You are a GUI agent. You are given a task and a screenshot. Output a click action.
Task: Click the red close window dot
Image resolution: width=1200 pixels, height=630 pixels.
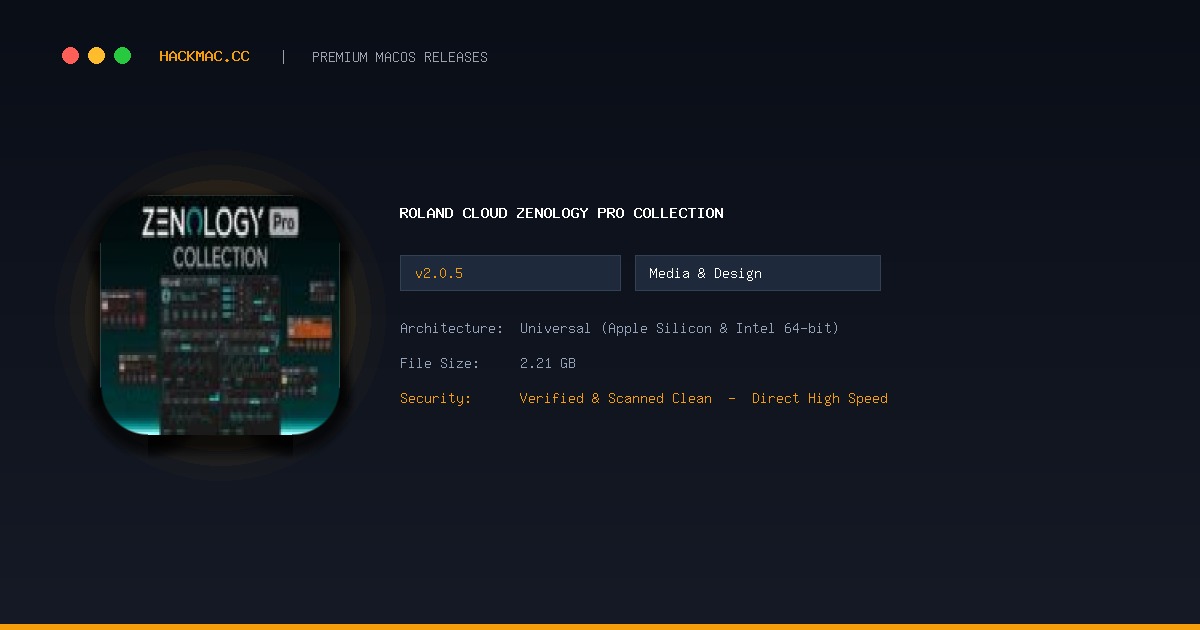[70, 56]
